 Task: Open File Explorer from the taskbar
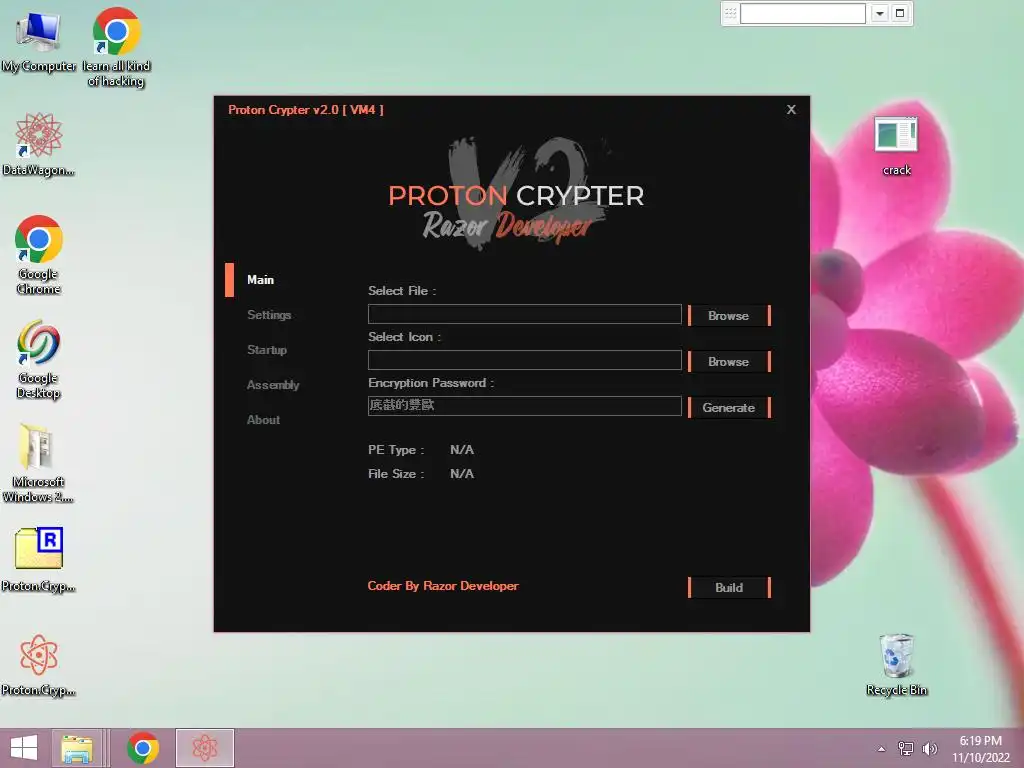pyautogui.click(x=76, y=748)
